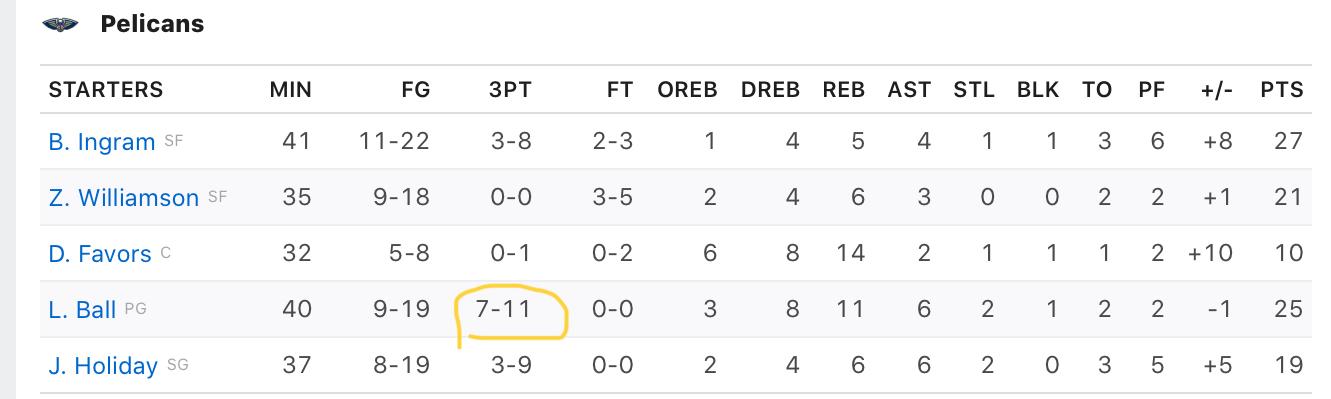
Task: Click the PTS column header
Action: coord(1282,90)
